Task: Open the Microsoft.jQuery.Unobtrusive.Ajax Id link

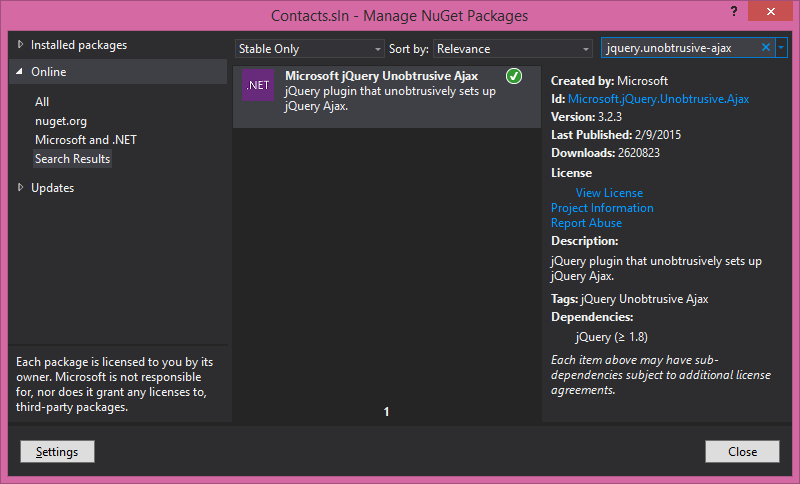Action: (x=658, y=99)
